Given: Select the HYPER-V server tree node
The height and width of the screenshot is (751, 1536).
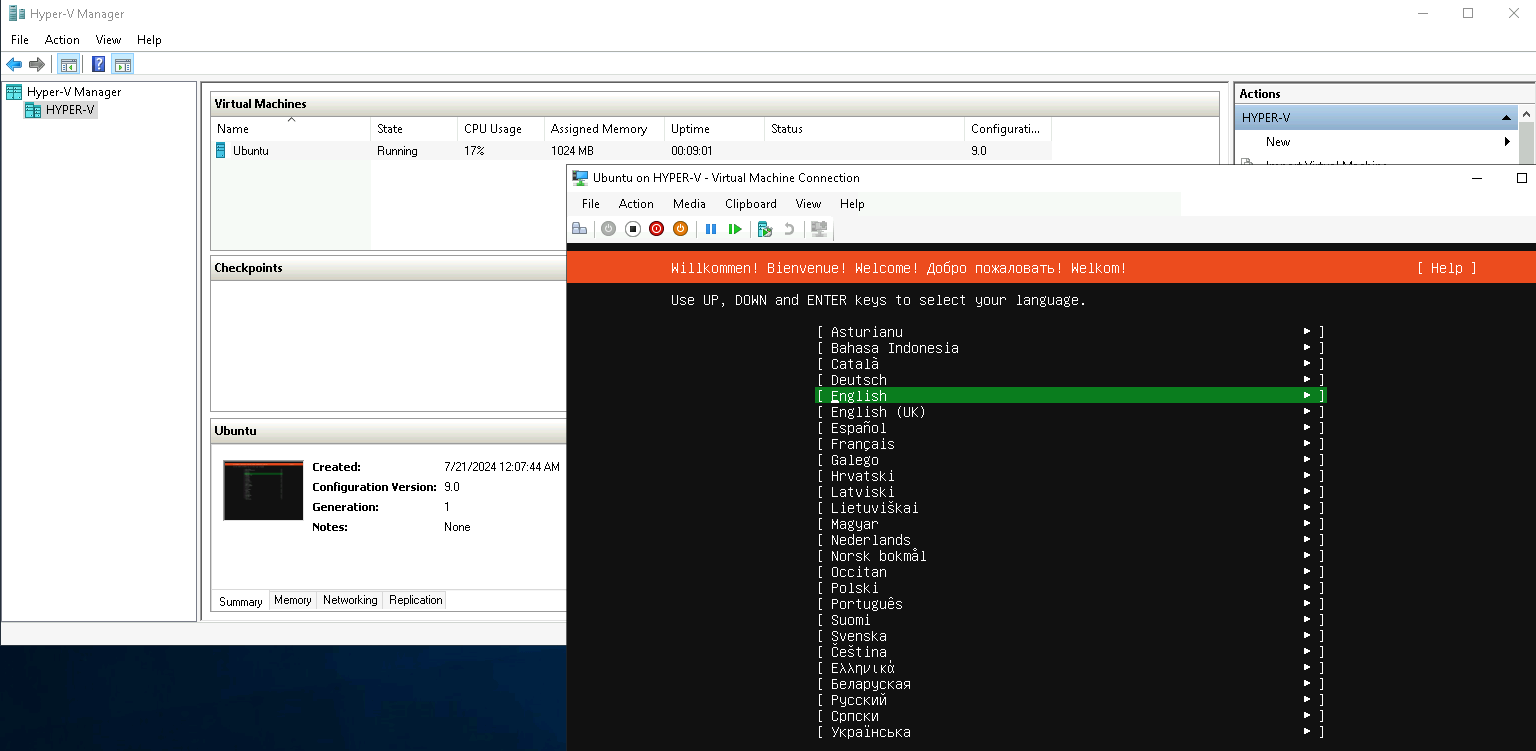Looking at the screenshot, I should (x=70, y=110).
